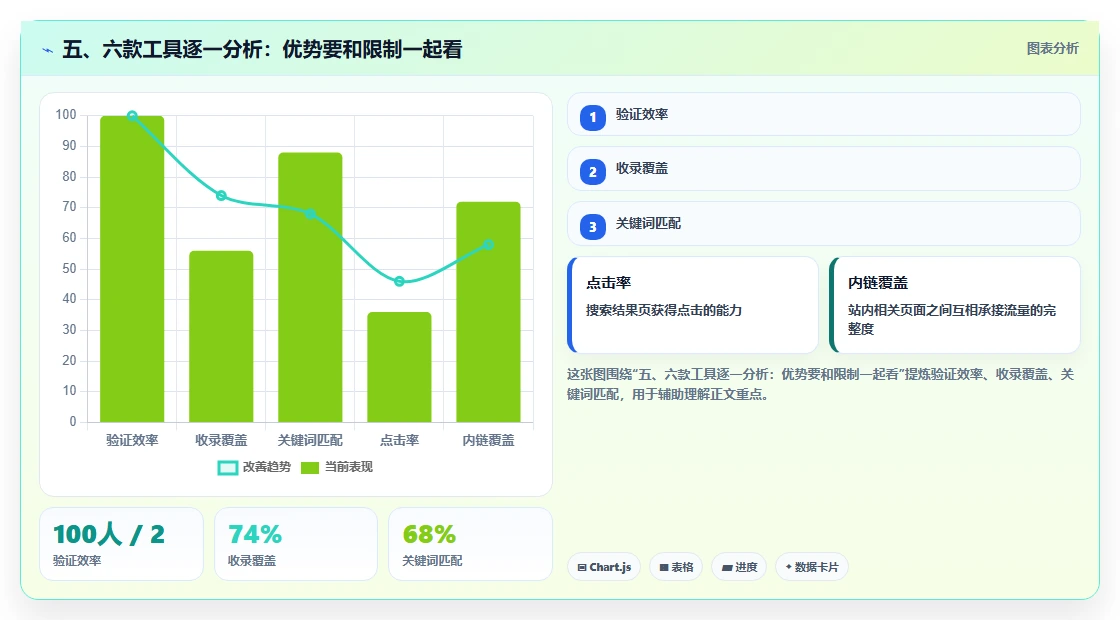Click the small blue icon before the heading
Viewport: 1120px width, 620px height.
pyautogui.click(x=48, y=50)
